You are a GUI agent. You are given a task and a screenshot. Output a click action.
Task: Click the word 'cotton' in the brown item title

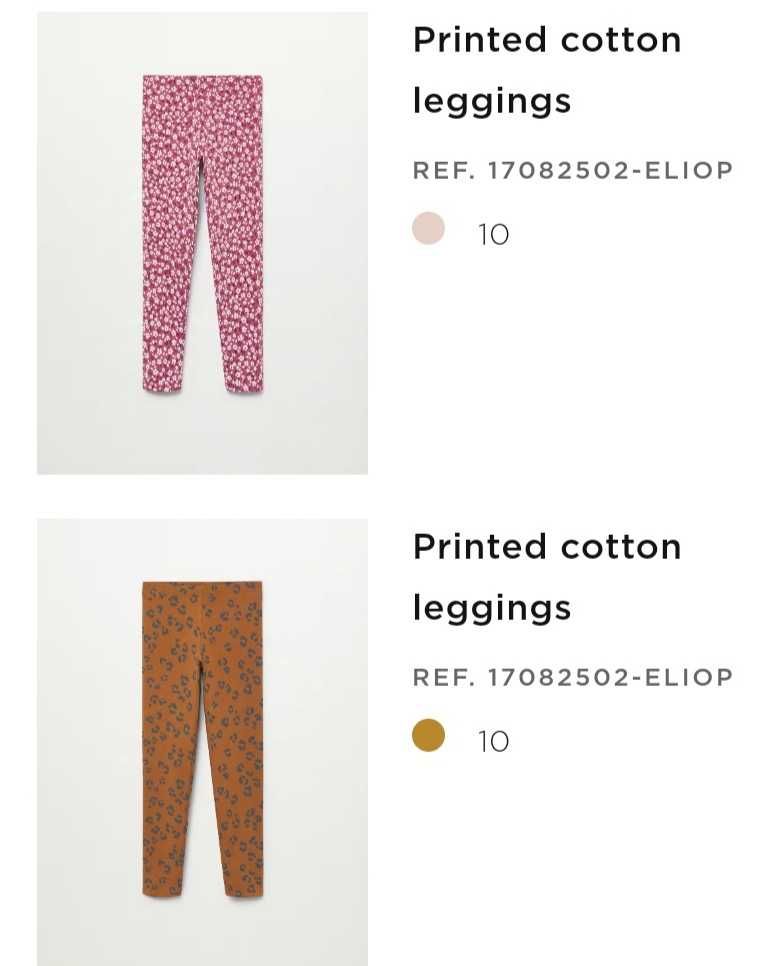pos(621,547)
